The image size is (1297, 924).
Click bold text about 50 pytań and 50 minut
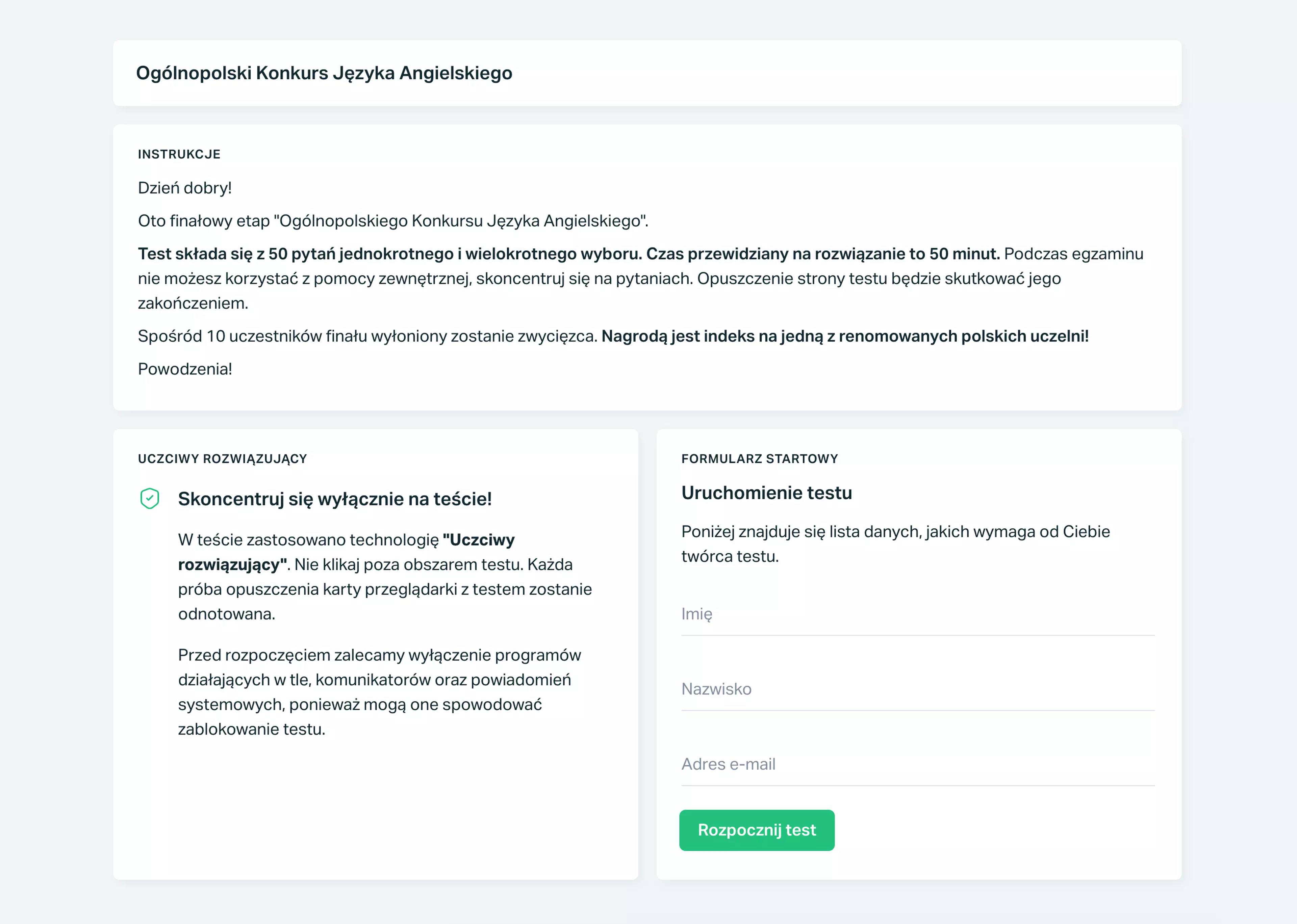[x=568, y=254]
